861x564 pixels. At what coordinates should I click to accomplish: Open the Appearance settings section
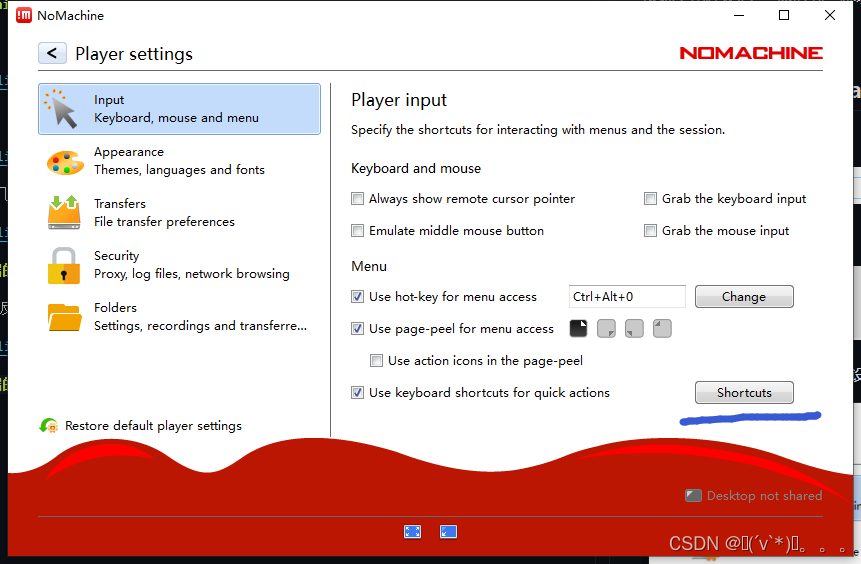point(179,161)
